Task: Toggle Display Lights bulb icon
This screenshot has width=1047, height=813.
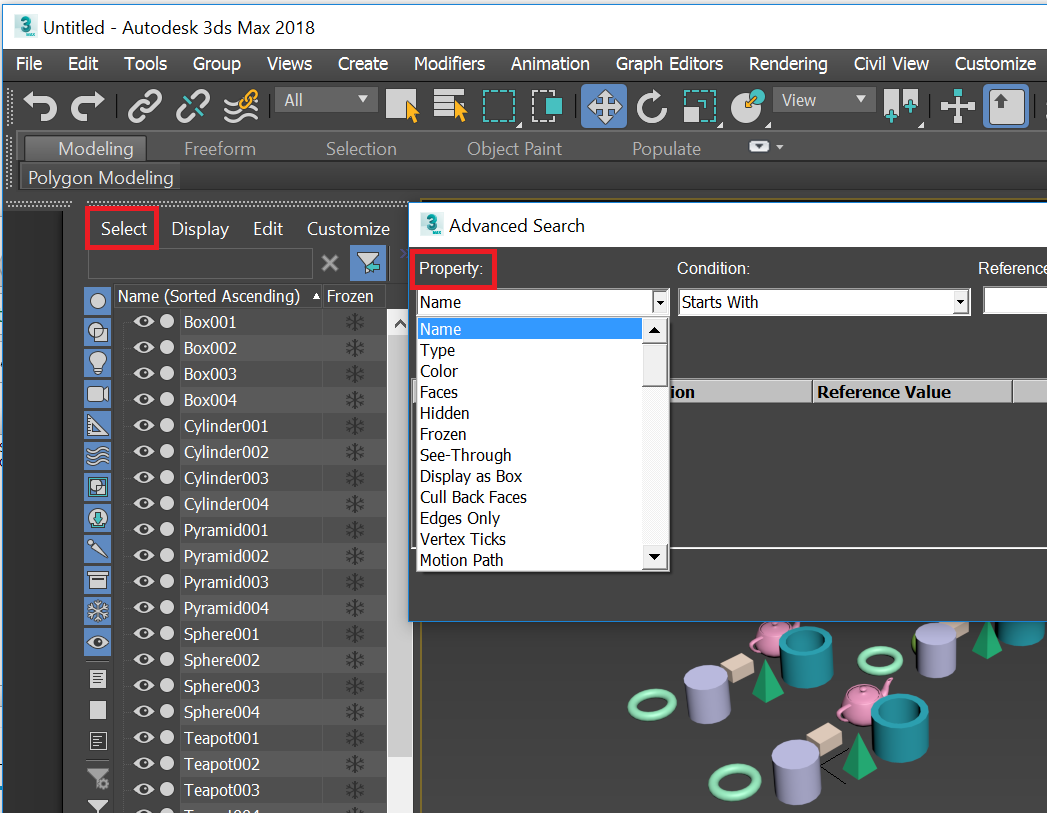Action: 97,363
